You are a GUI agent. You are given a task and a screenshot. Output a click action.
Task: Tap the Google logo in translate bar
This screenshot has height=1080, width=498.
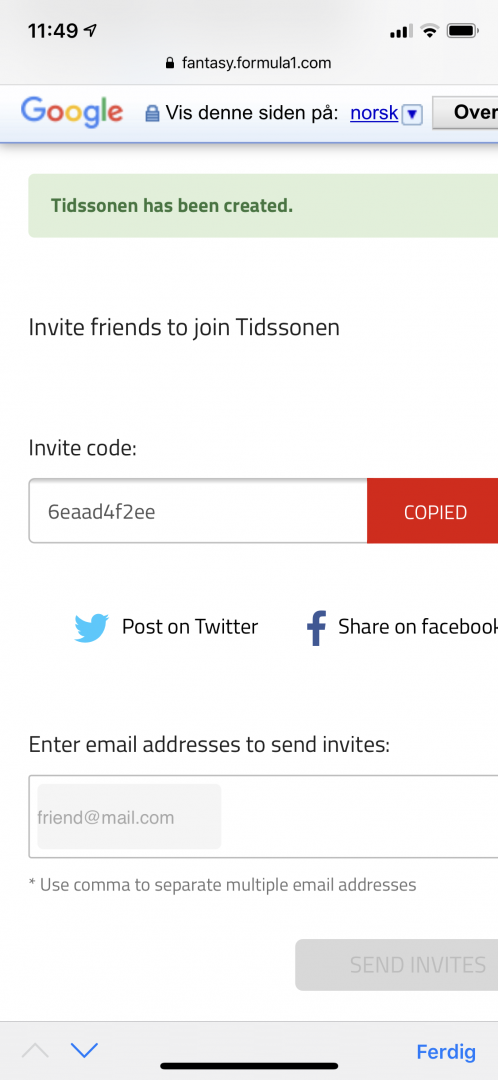[72, 112]
